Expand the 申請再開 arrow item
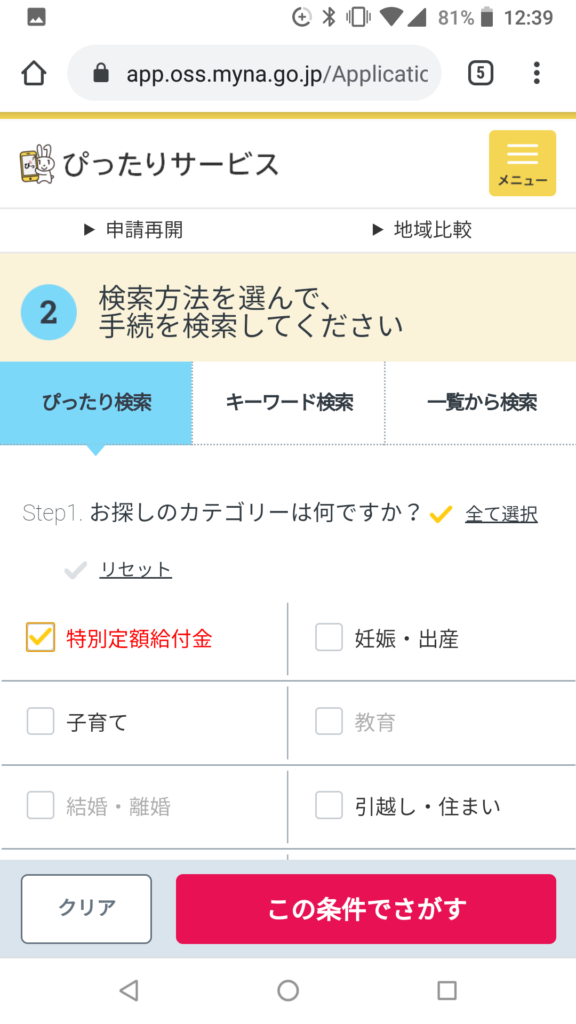The image size is (576, 1024). [134, 230]
